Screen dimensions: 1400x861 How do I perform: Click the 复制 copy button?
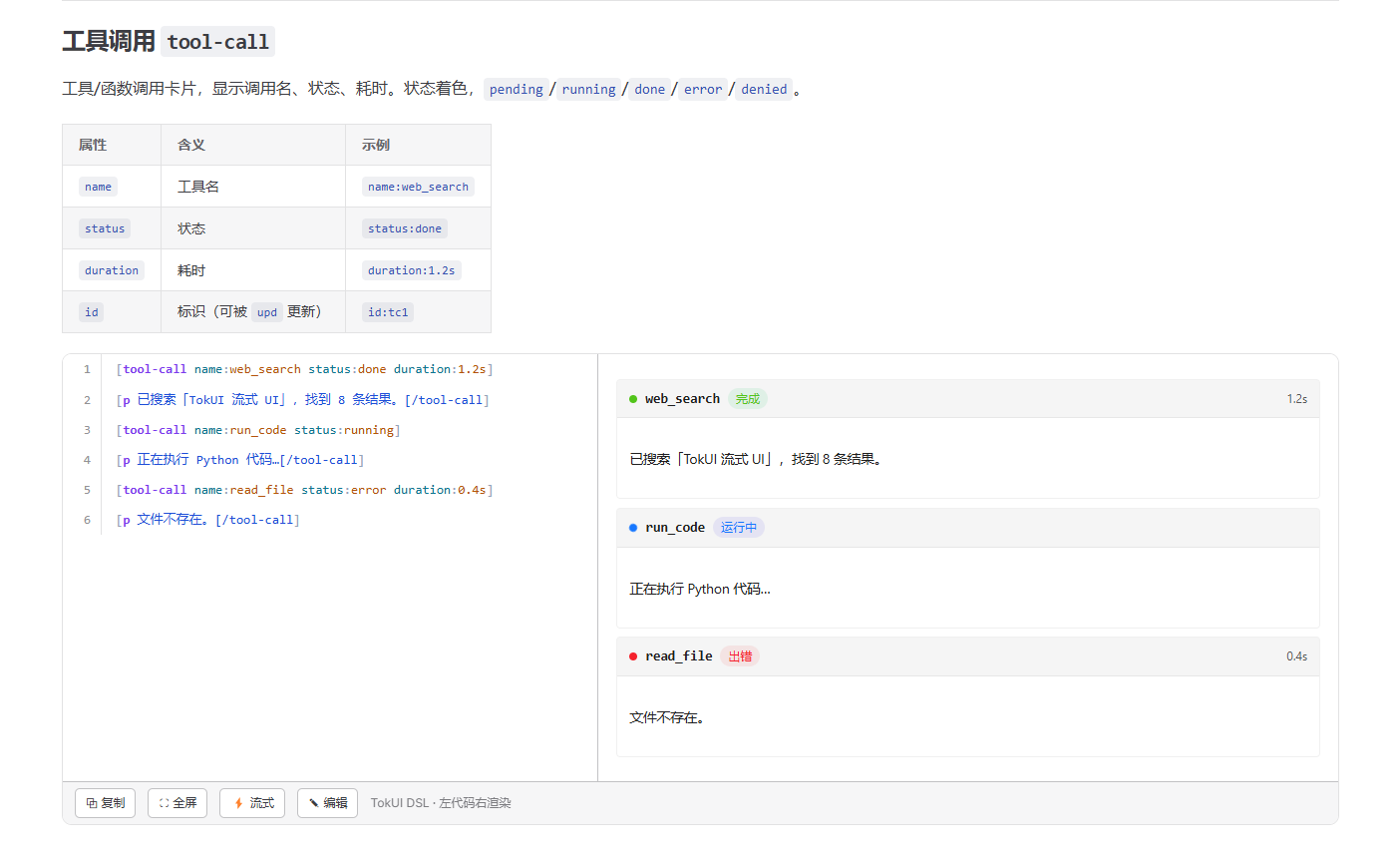pos(105,803)
